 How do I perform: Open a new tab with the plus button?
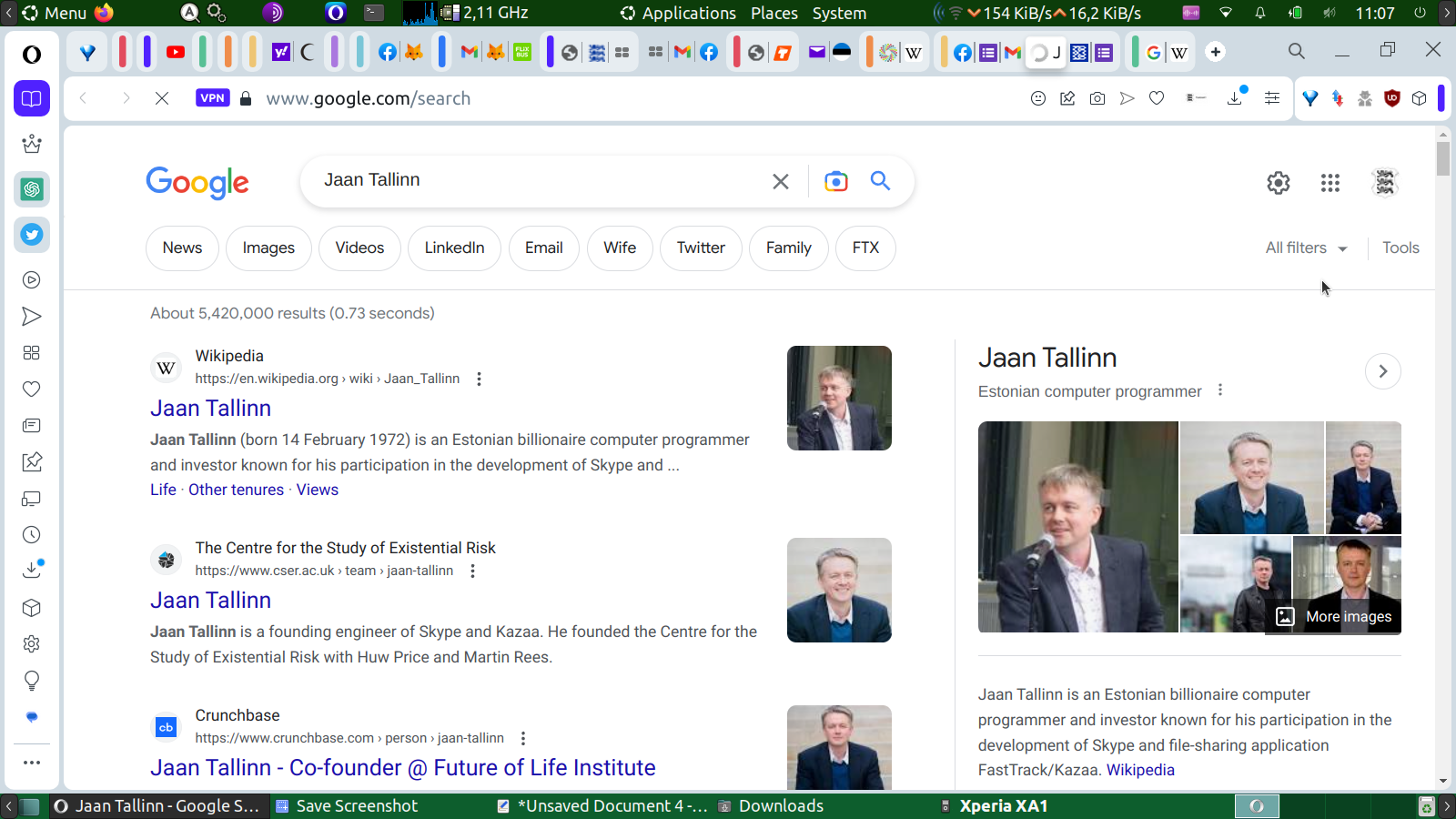point(1216,52)
